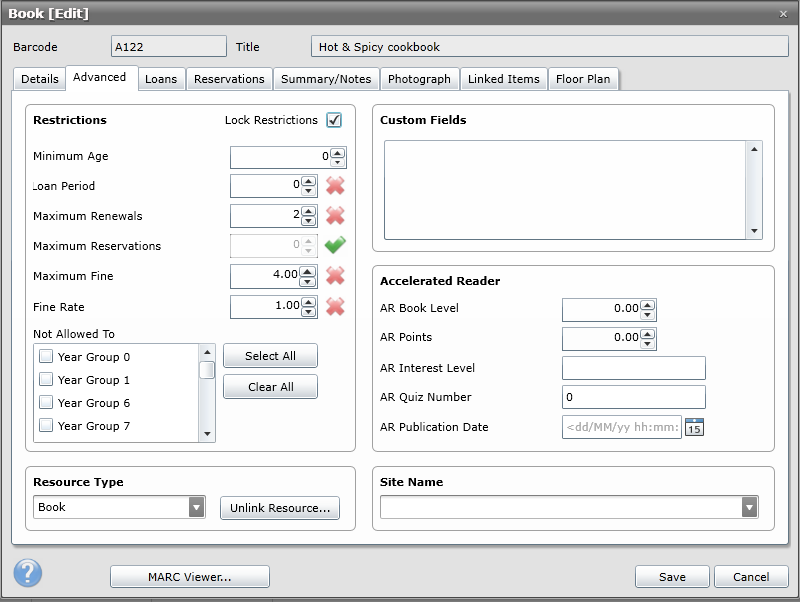
Task: Decrease Minimum Age with the down arrow
Action: pos(337,162)
